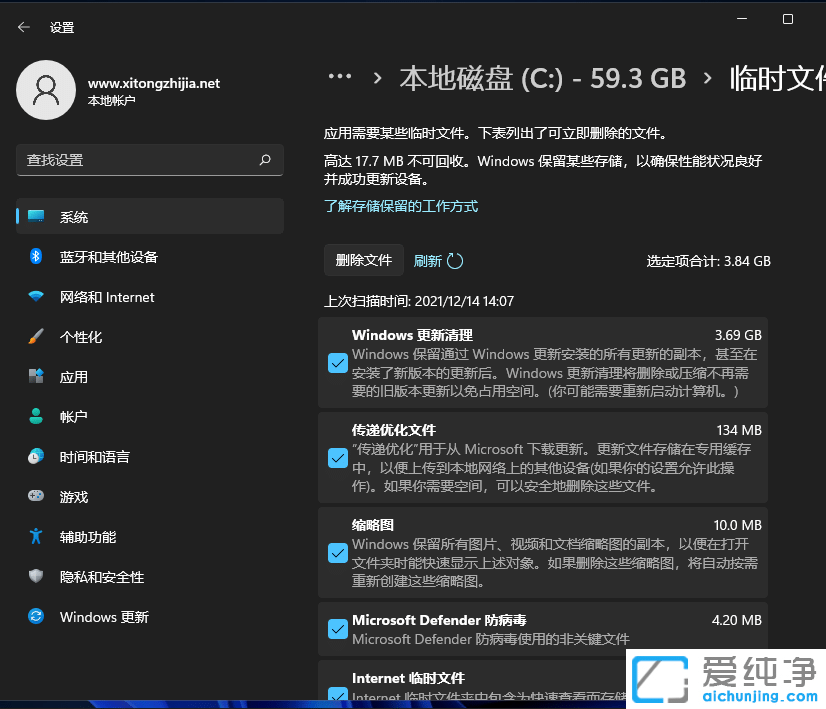The width and height of the screenshot is (826, 709).
Task: Click 刷新 to rescan temporary files
Action: (x=438, y=260)
